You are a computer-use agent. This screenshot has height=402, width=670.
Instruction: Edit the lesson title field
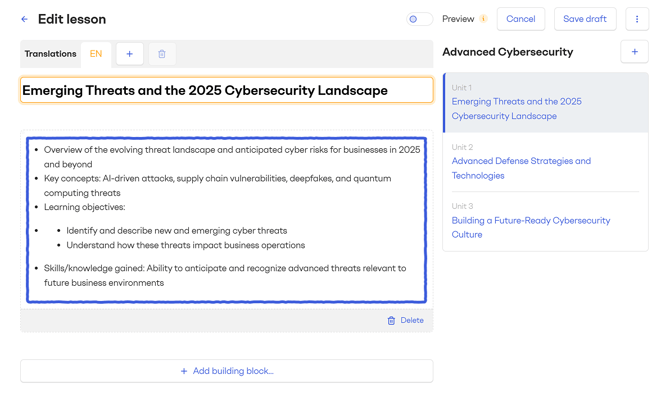click(226, 90)
